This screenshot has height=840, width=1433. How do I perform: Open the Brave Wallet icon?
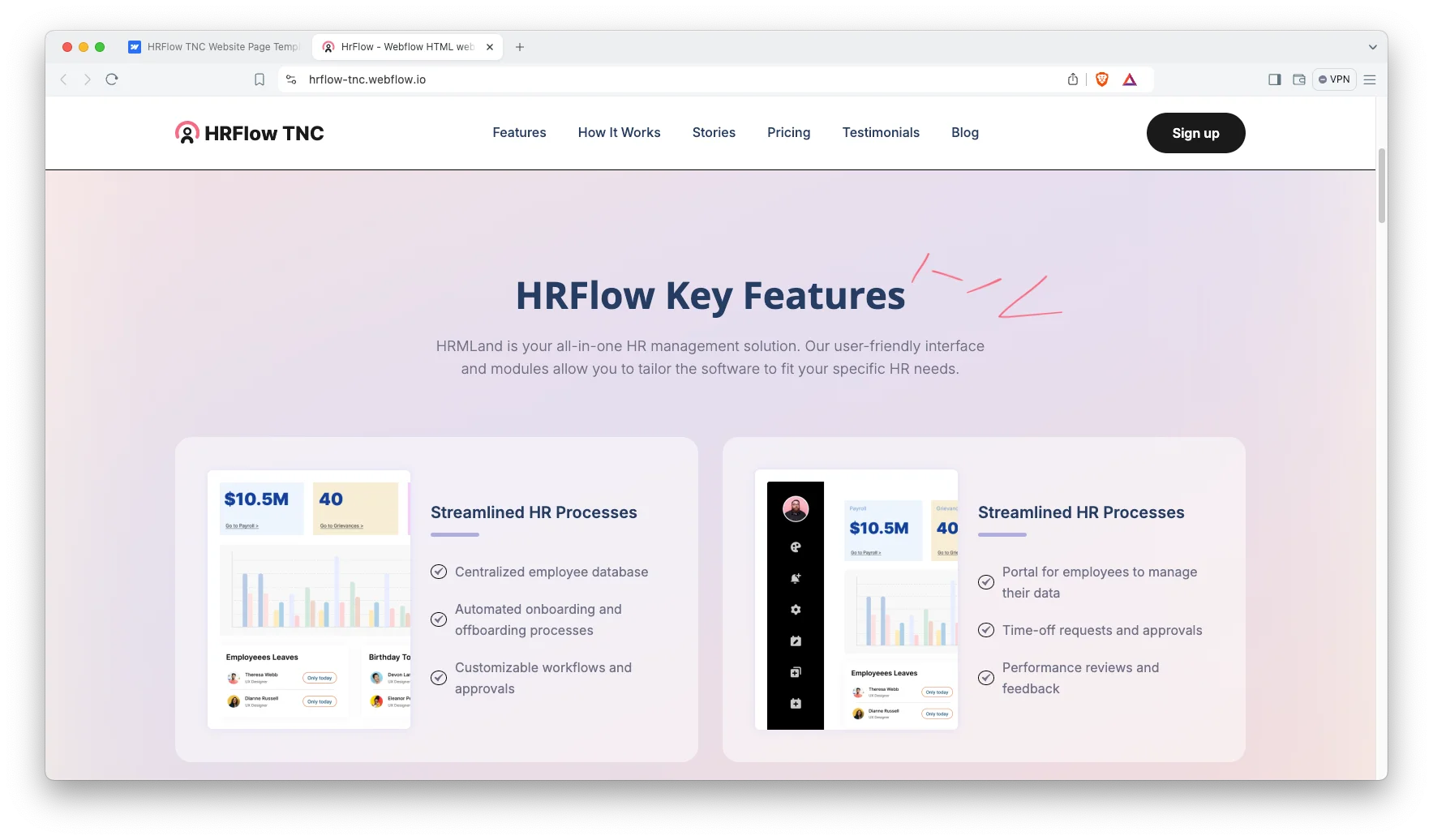pos(1299,79)
